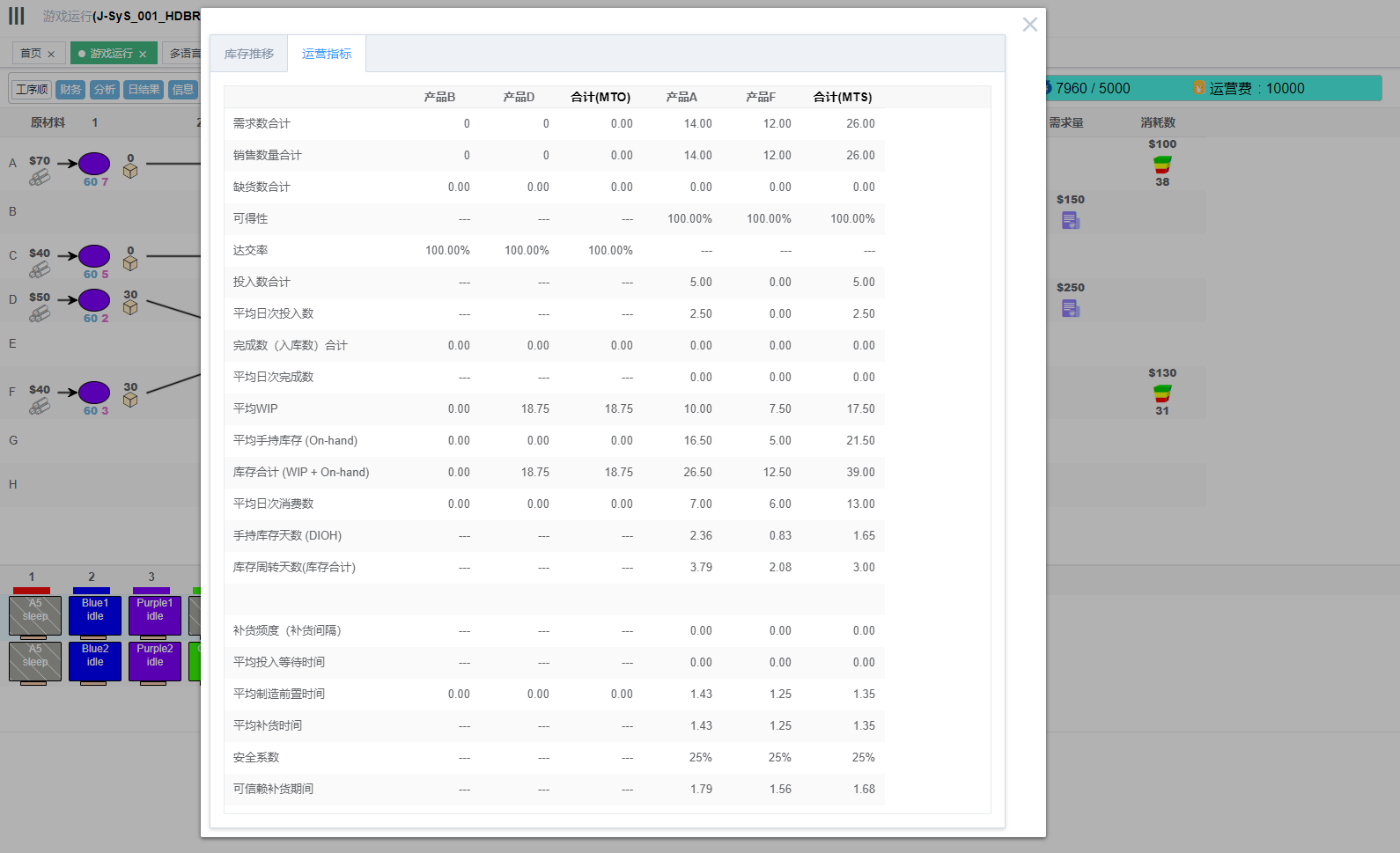Open the sidebar menu bars icon
1400x853 pixels.
(17, 16)
